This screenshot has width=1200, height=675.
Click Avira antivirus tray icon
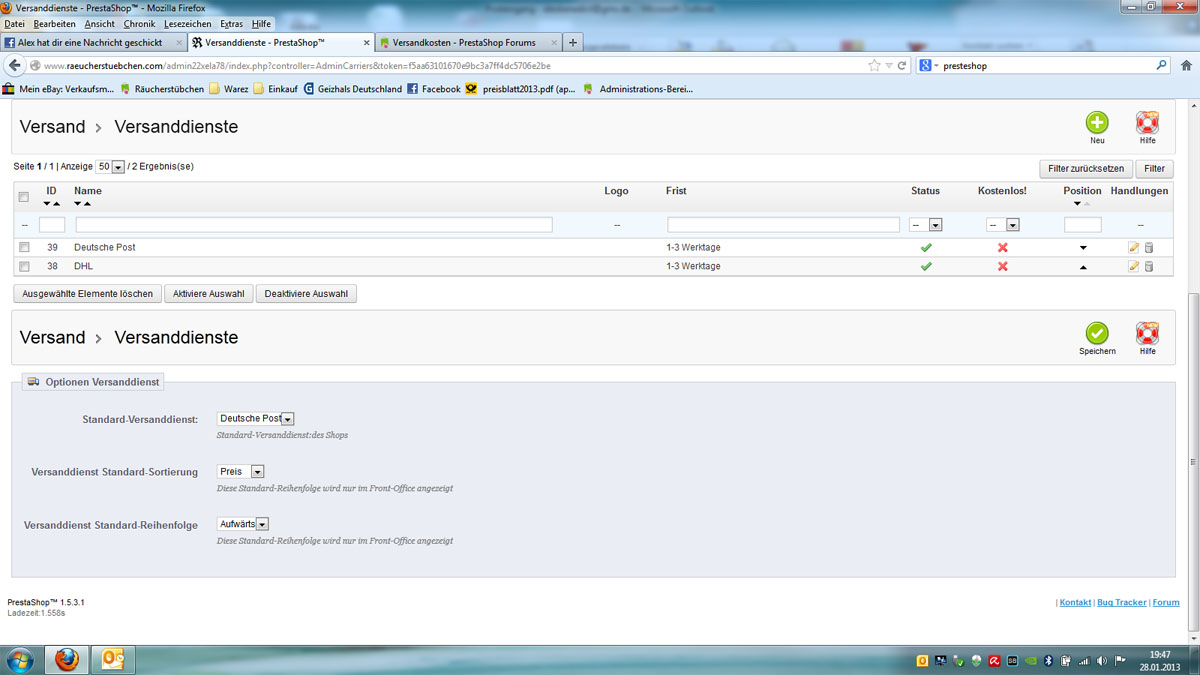coord(994,660)
